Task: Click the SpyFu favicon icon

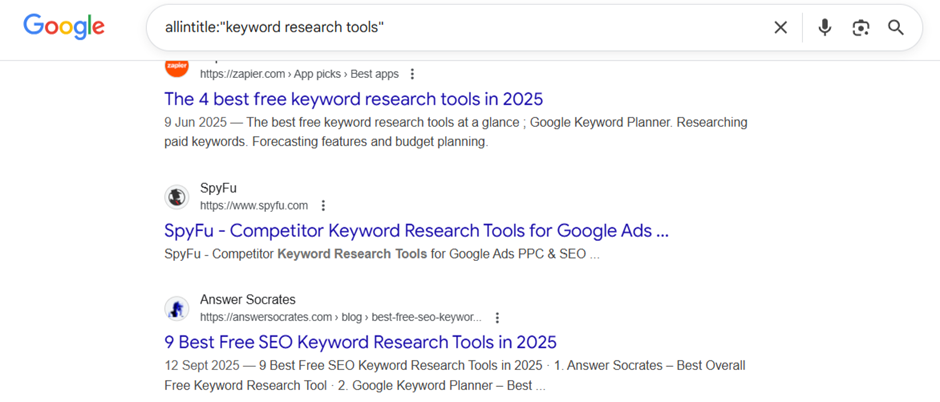Action: pyautogui.click(x=177, y=197)
